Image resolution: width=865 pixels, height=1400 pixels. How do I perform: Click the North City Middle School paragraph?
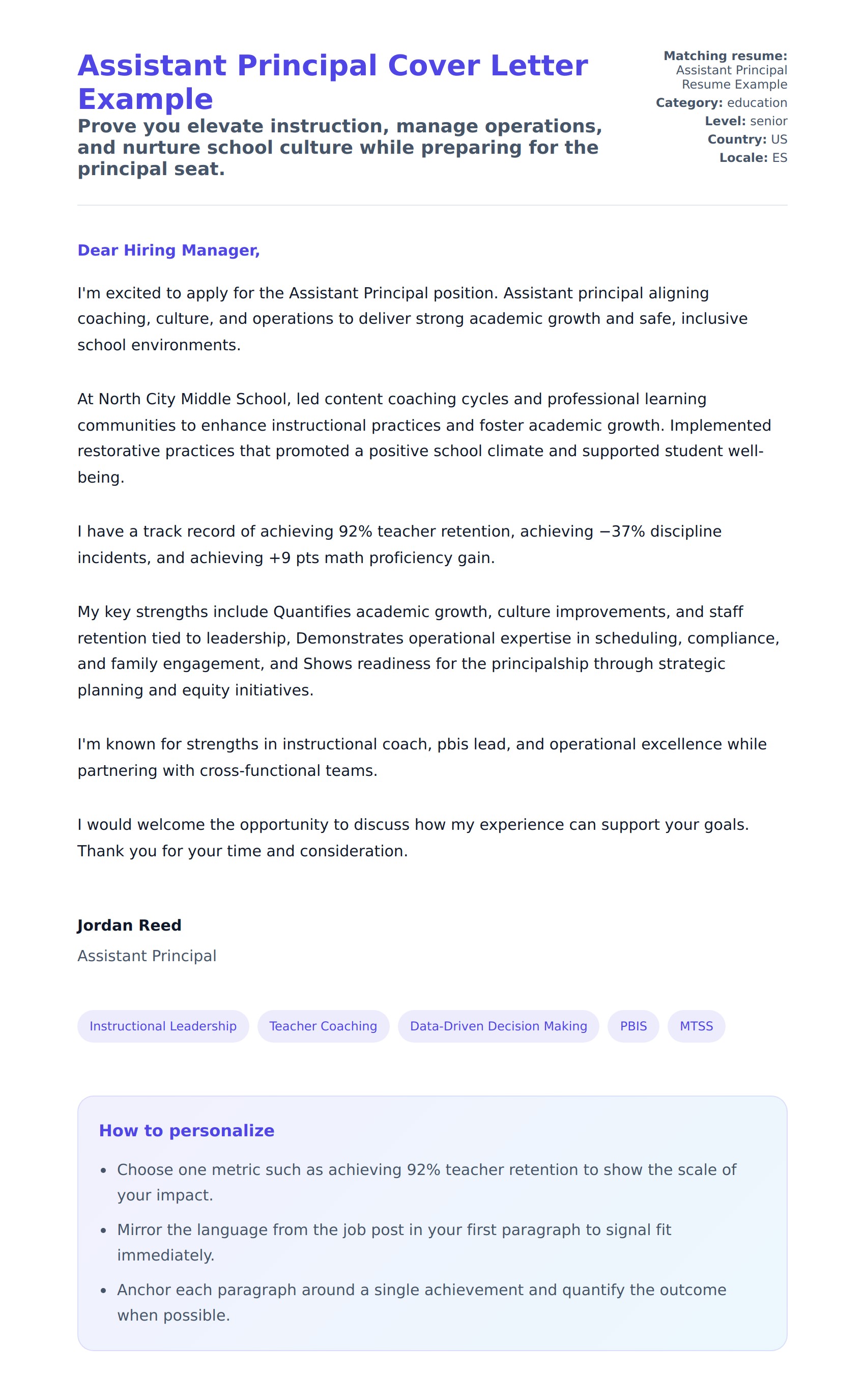point(423,438)
